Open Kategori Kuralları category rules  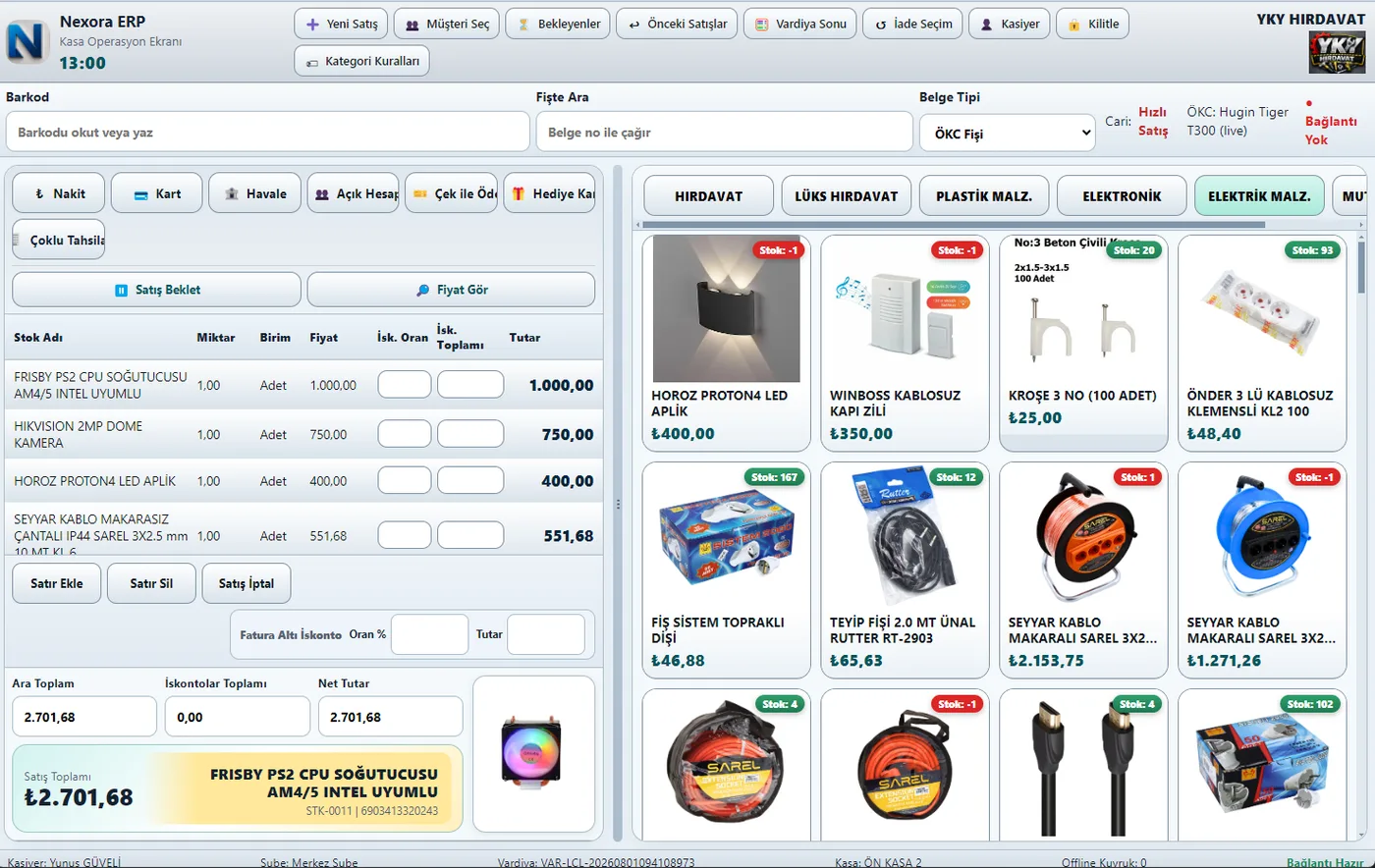361,61
